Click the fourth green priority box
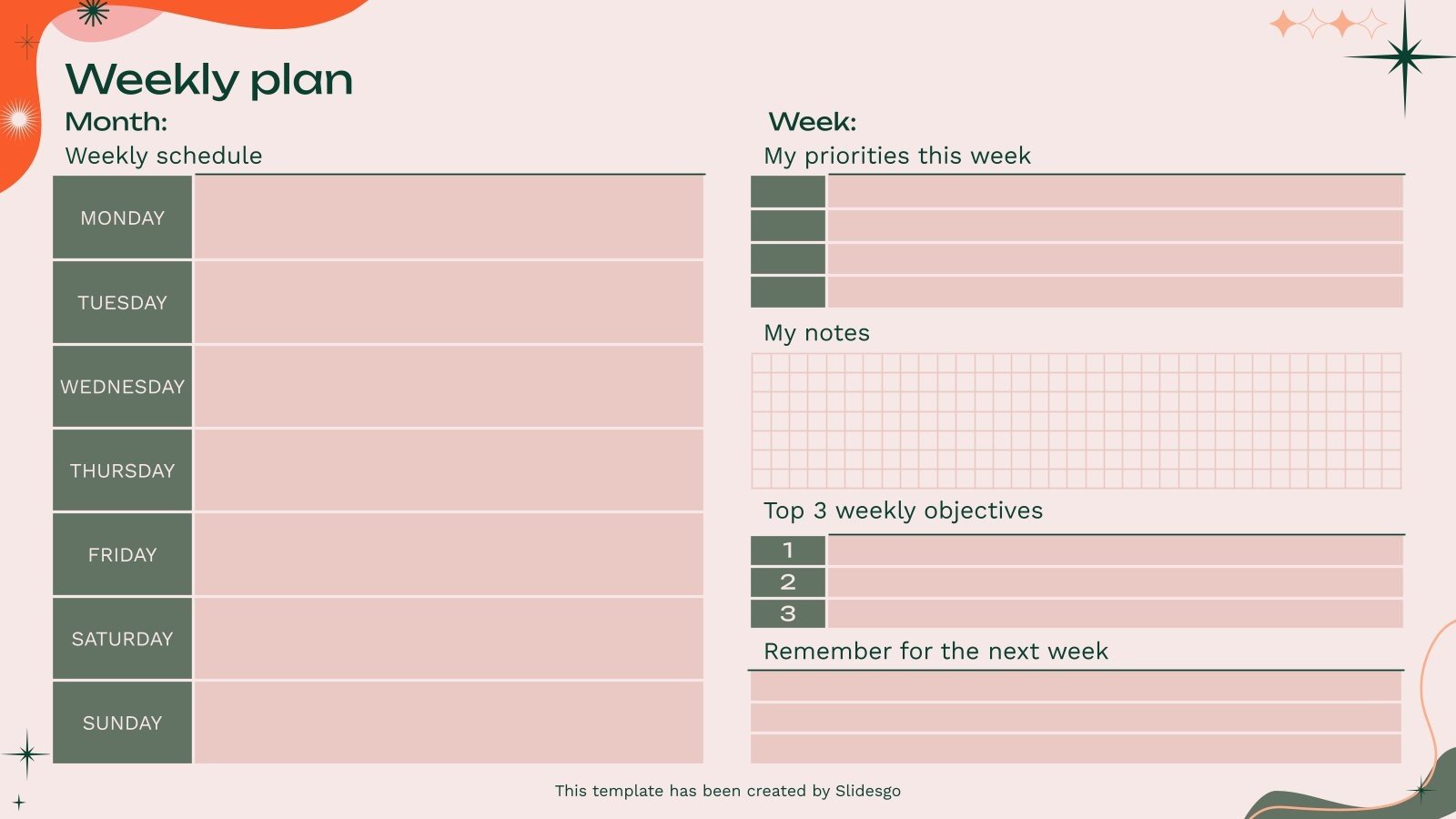Viewport: 1456px width, 819px height. point(788,292)
